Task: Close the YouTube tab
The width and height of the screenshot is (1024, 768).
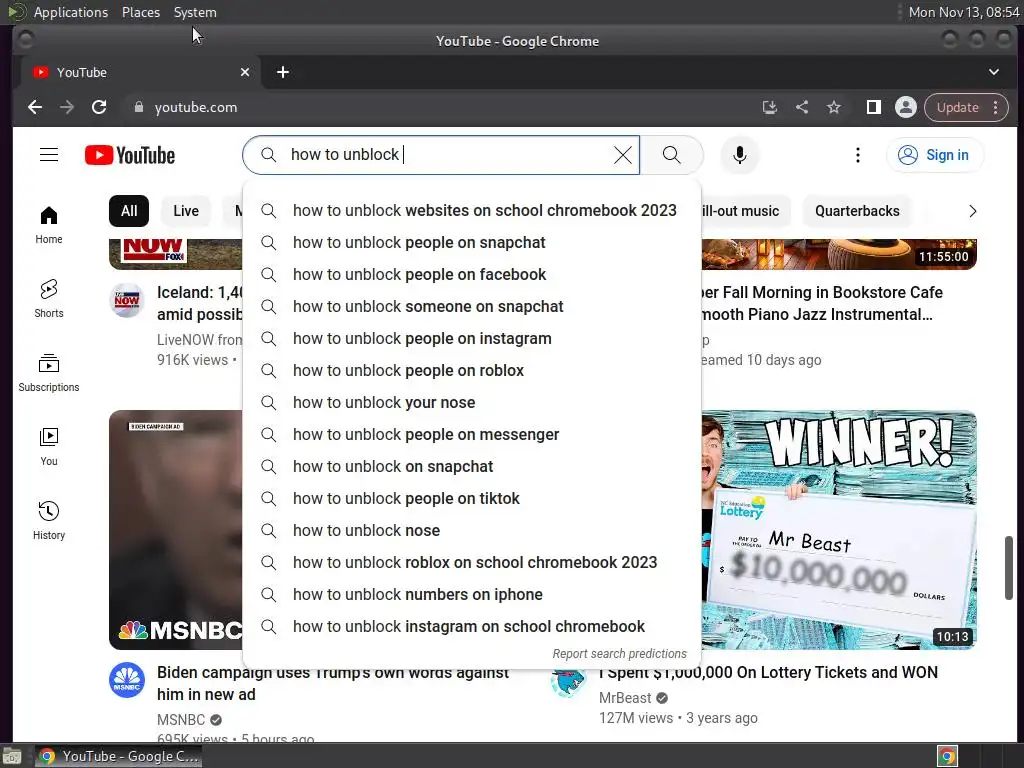Action: tap(245, 72)
